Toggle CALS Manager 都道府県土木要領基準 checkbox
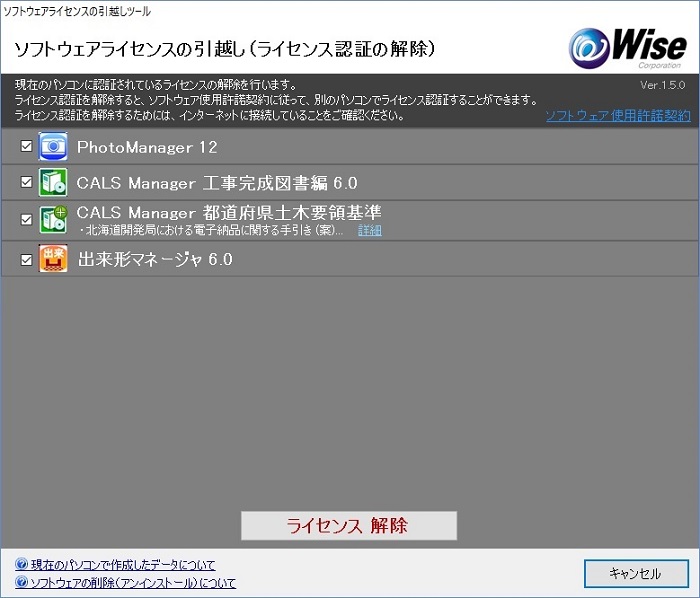 pyautogui.click(x=26, y=220)
